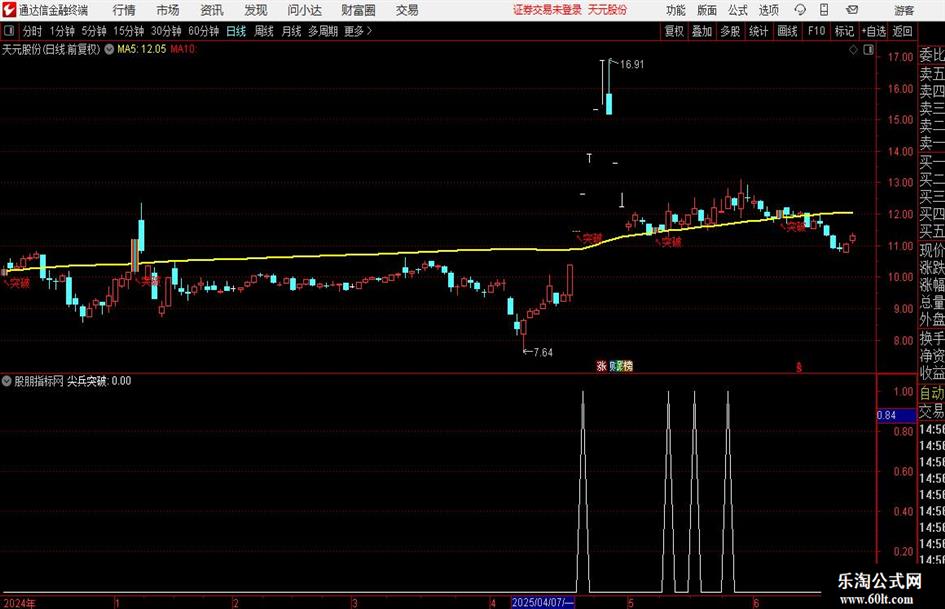The width and height of the screenshot is (945, 609).
Task: Open the 多周期 multi-period view
Action: coord(323,31)
